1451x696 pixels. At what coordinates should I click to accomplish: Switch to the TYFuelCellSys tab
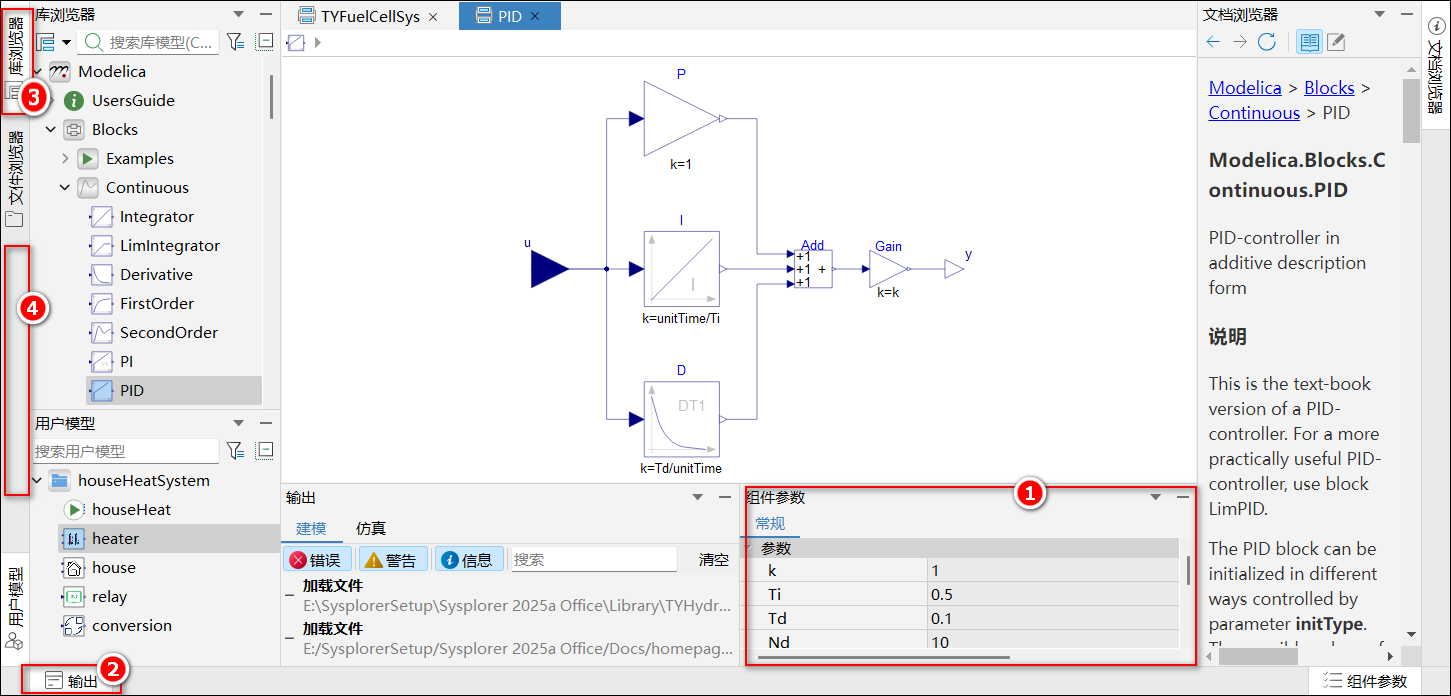(x=370, y=16)
